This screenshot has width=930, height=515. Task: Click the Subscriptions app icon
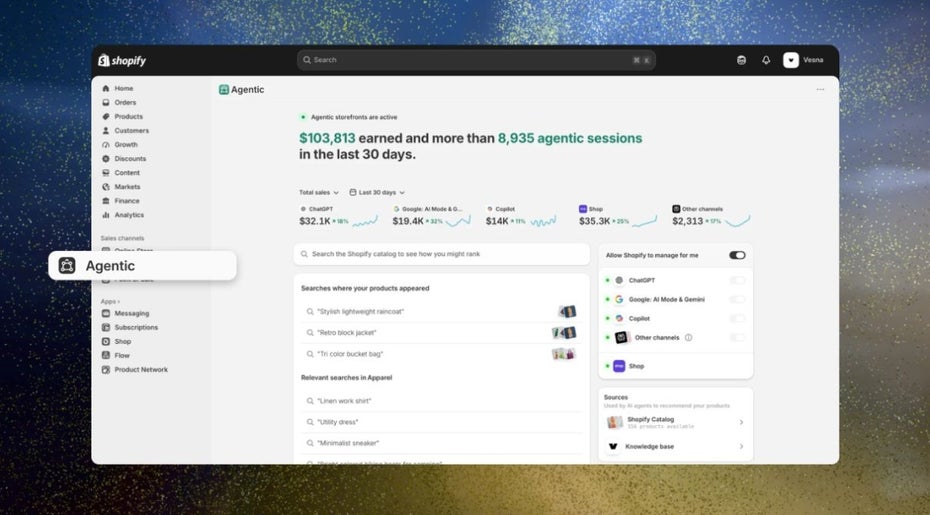[x=106, y=328]
